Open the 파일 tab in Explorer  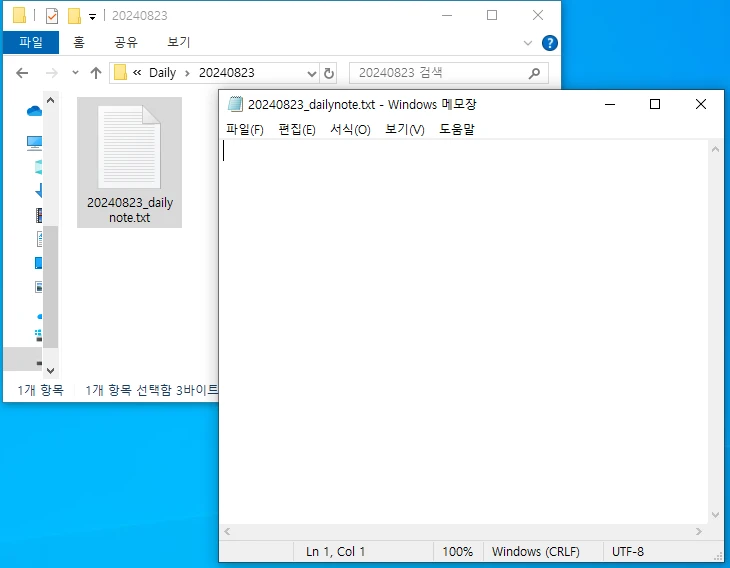(31, 42)
